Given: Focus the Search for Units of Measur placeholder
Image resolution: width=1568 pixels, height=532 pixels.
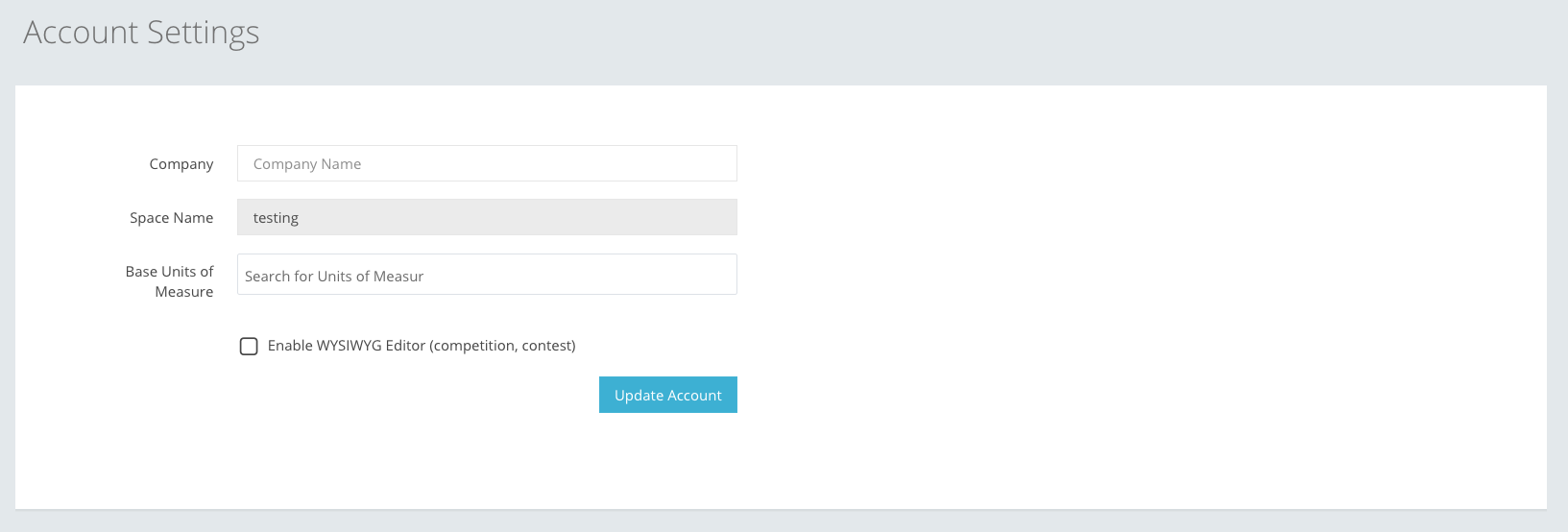Looking at the screenshot, I should coord(334,277).
